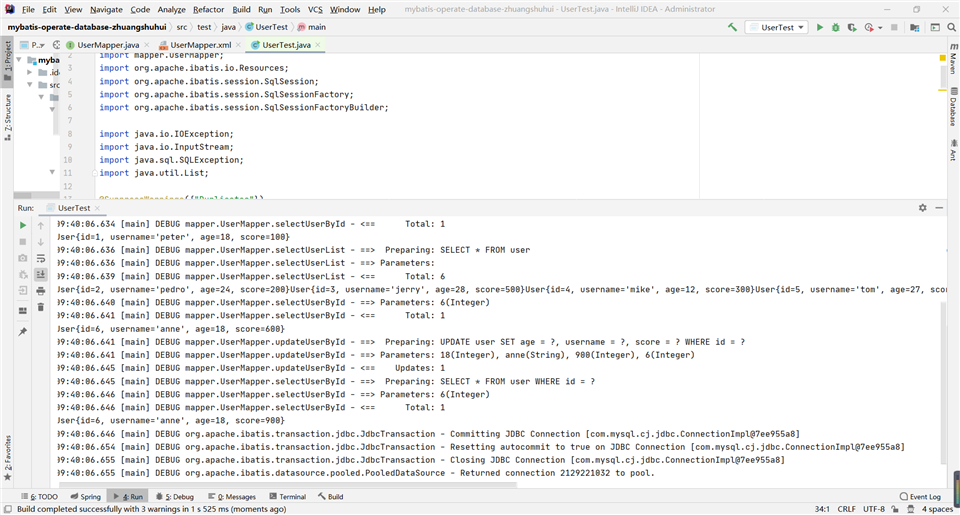Open the Ant side panel

pyautogui.click(x=954, y=150)
